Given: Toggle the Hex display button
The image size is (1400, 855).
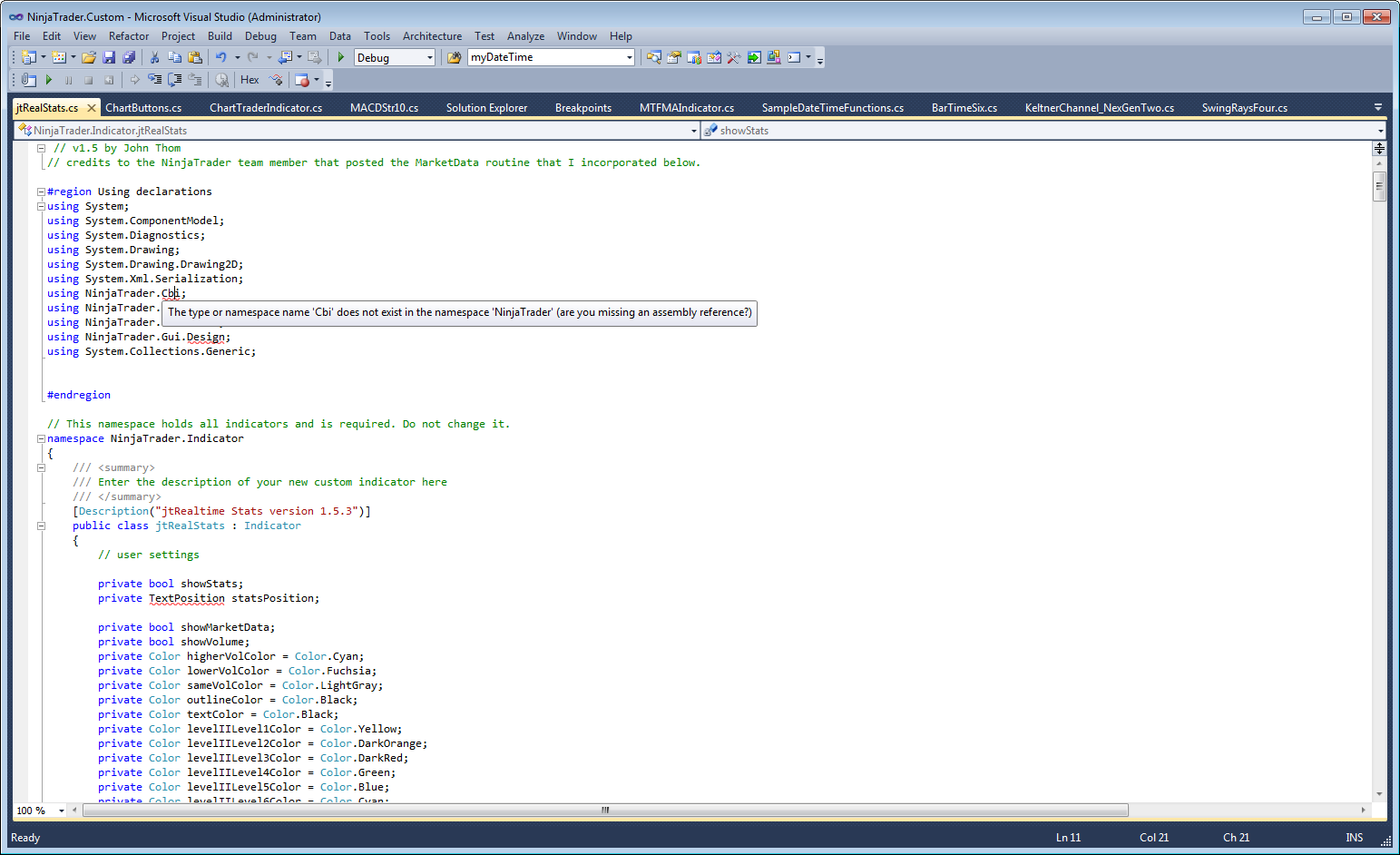Looking at the screenshot, I should pyautogui.click(x=250, y=80).
